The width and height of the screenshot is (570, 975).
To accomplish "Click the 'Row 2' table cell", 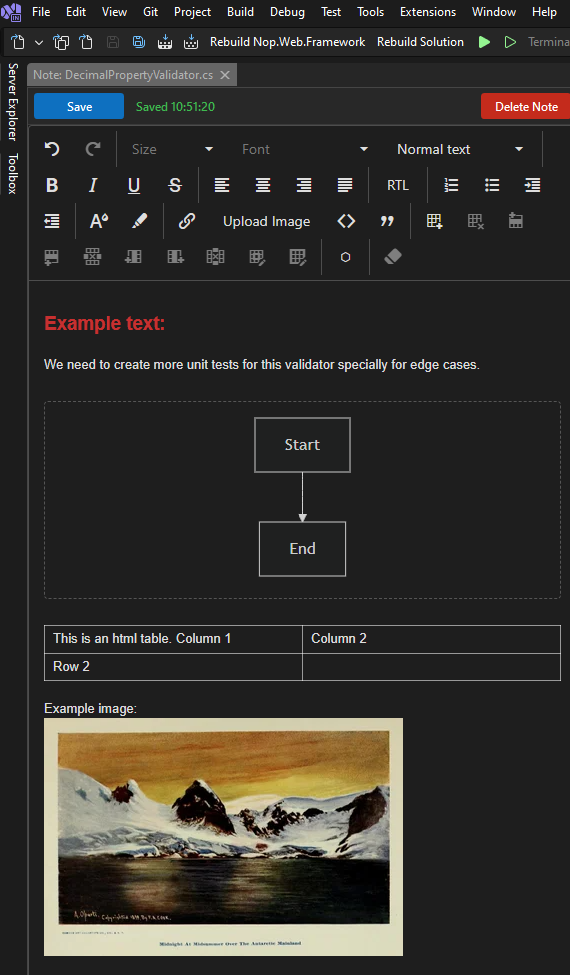I will click(173, 667).
